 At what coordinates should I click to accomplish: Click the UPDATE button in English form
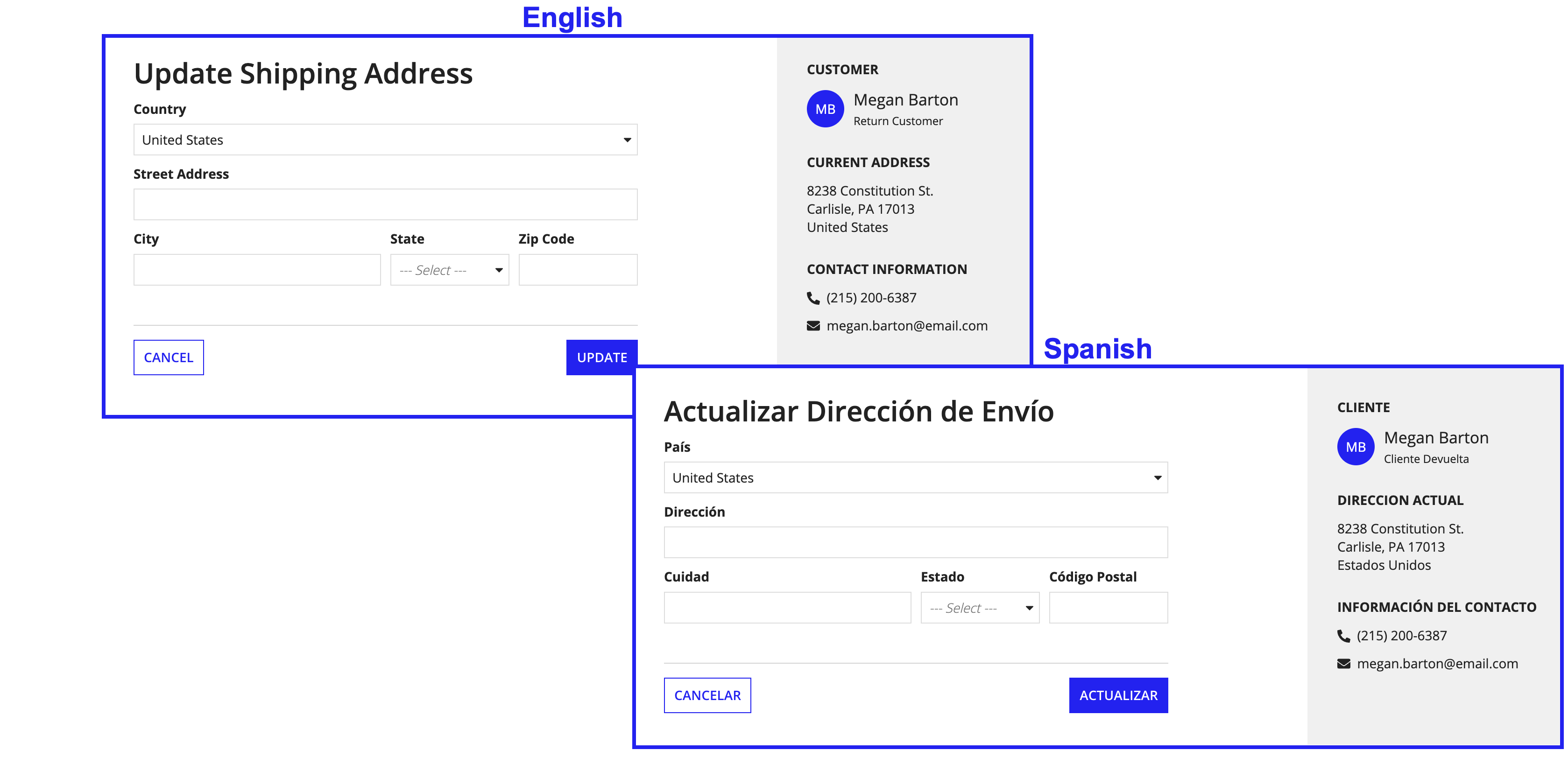point(601,357)
